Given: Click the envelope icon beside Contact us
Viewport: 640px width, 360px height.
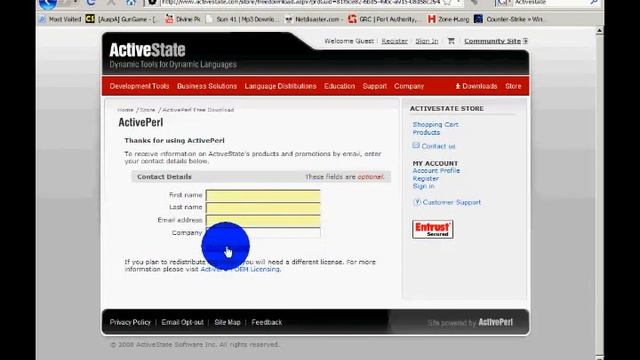Looking at the screenshot, I should [416, 145].
